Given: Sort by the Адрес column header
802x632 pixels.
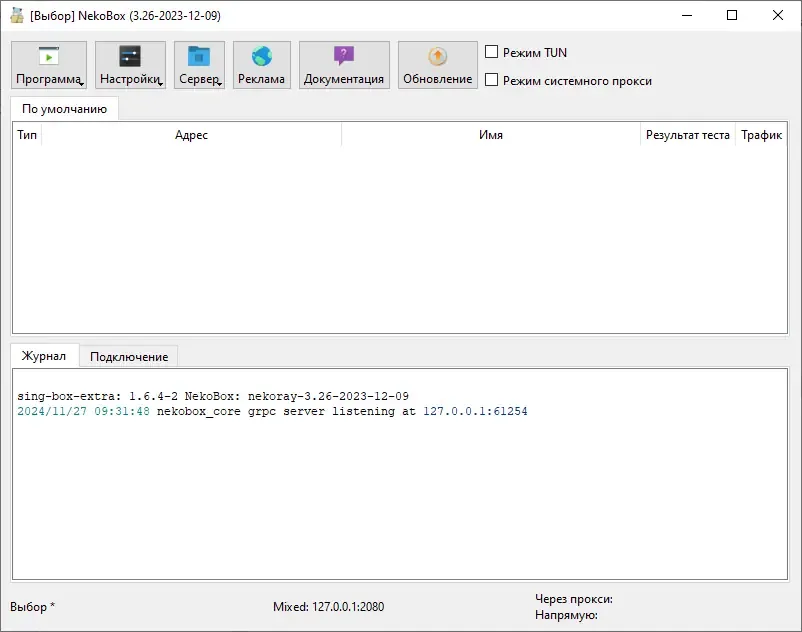Looking at the screenshot, I should tap(191, 135).
